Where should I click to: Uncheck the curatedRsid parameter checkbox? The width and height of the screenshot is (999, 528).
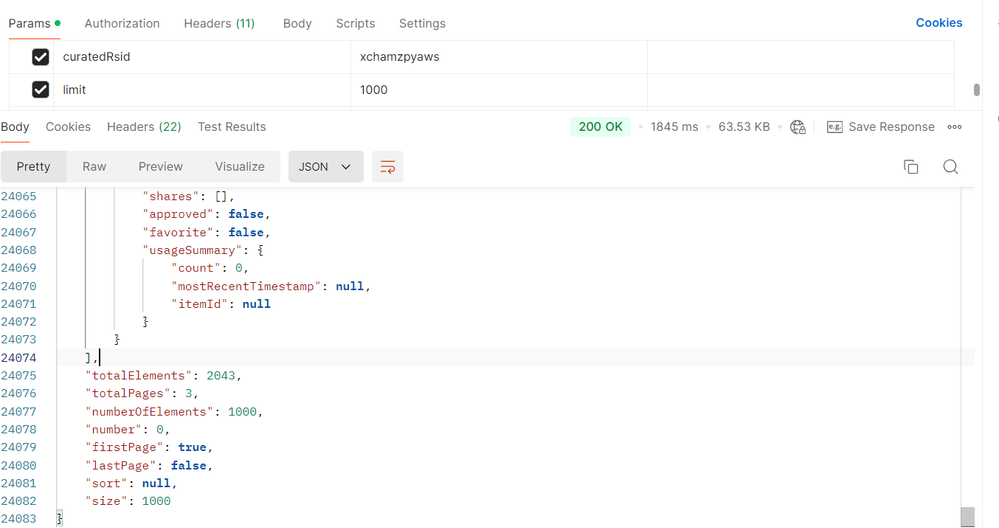(41, 57)
